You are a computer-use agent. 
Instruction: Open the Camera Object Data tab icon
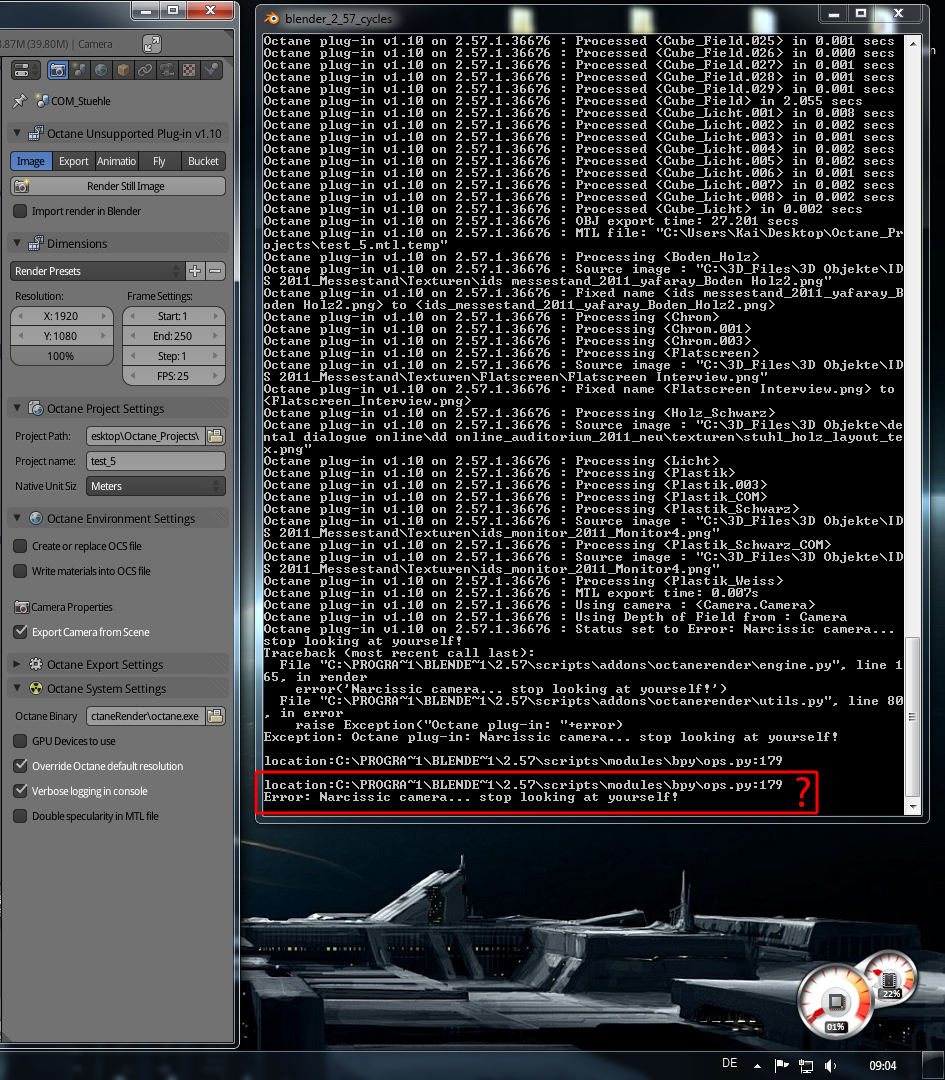(167, 70)
